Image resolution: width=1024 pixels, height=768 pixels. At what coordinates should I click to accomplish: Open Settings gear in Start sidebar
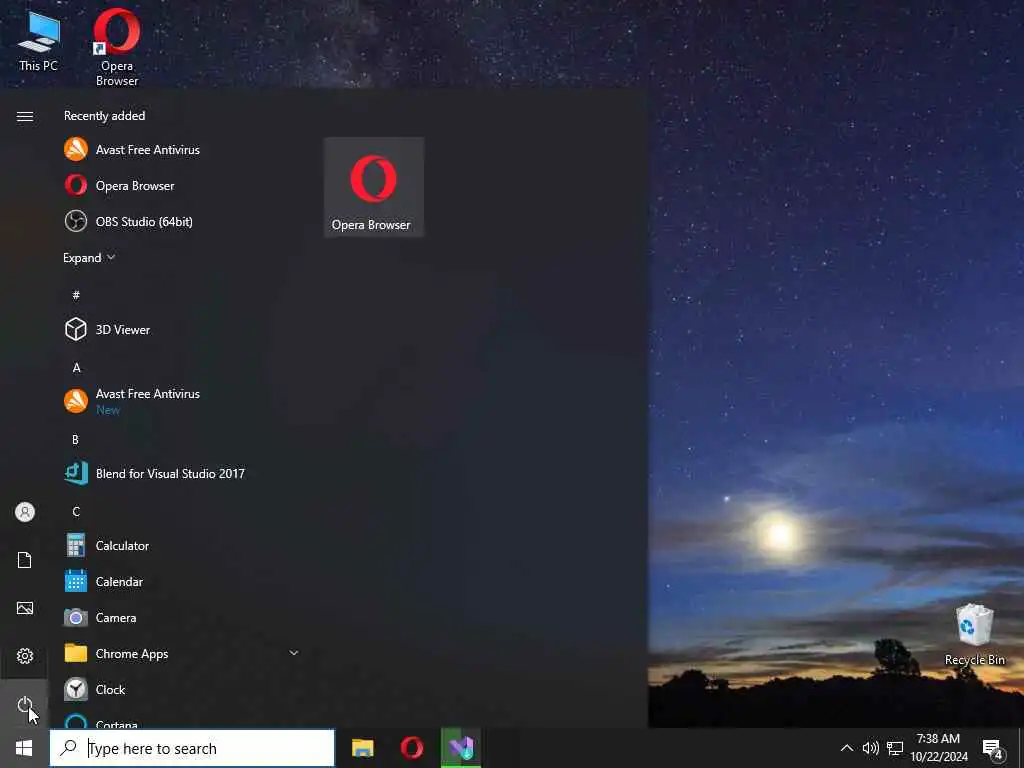click(25, 656)
